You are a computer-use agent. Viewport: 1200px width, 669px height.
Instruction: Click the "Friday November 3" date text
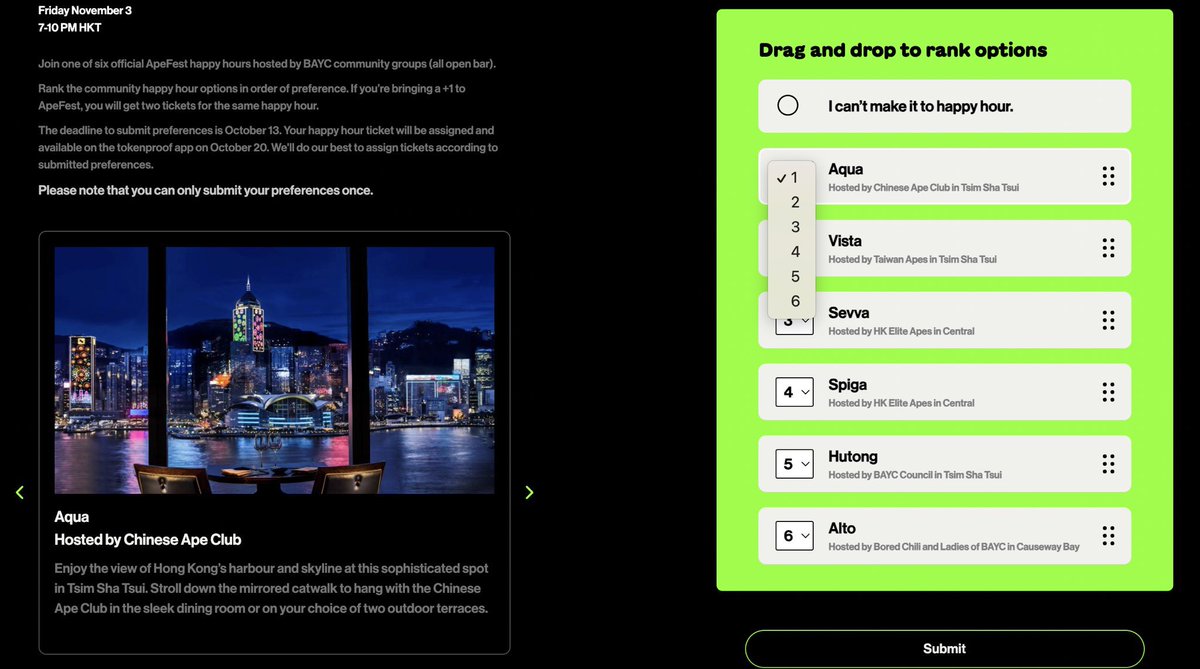85,10
